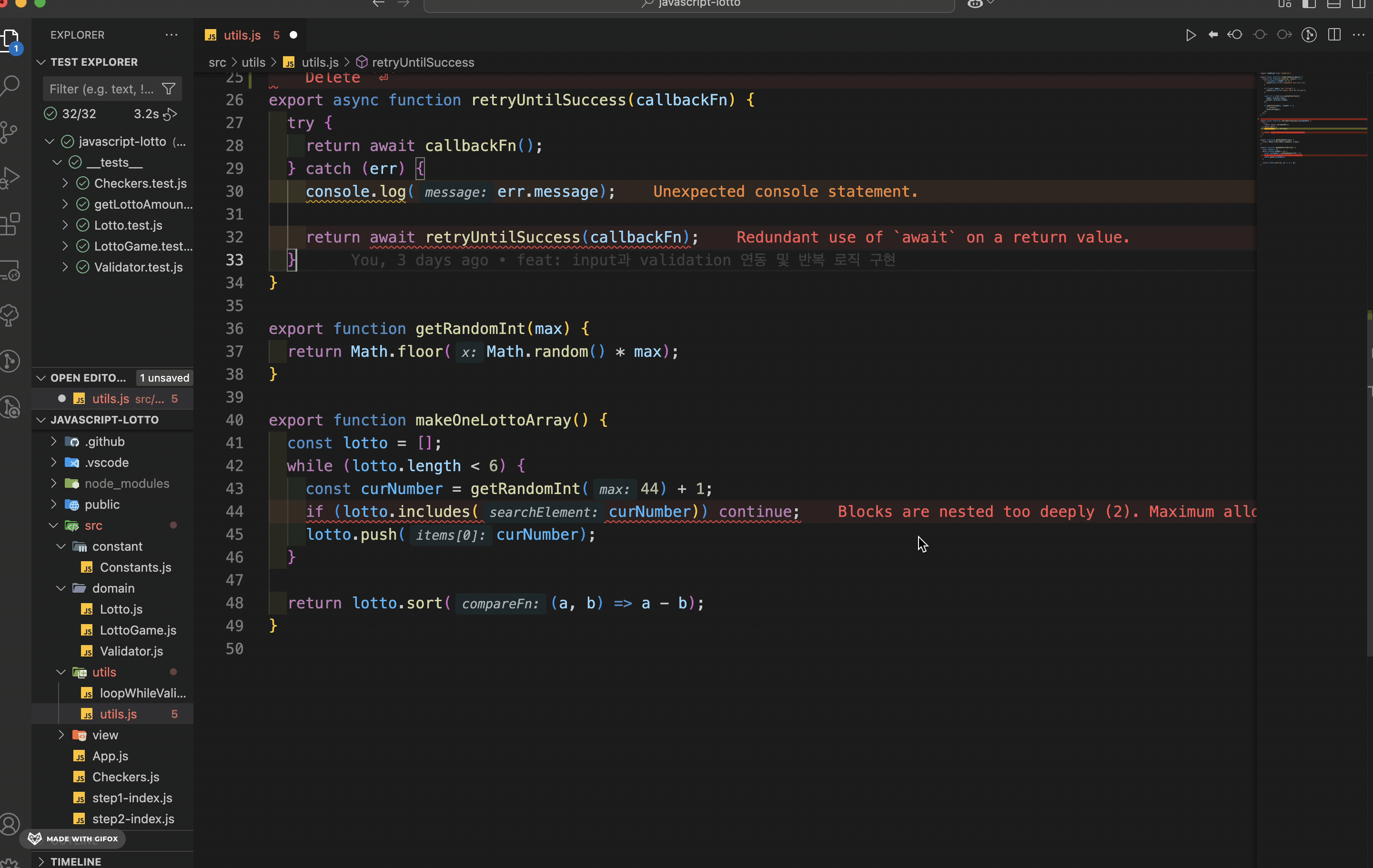This screenshot has height=868, width=1373.
Task: Open the Search view in the activity bar
Action: click(x=10, y=86)
